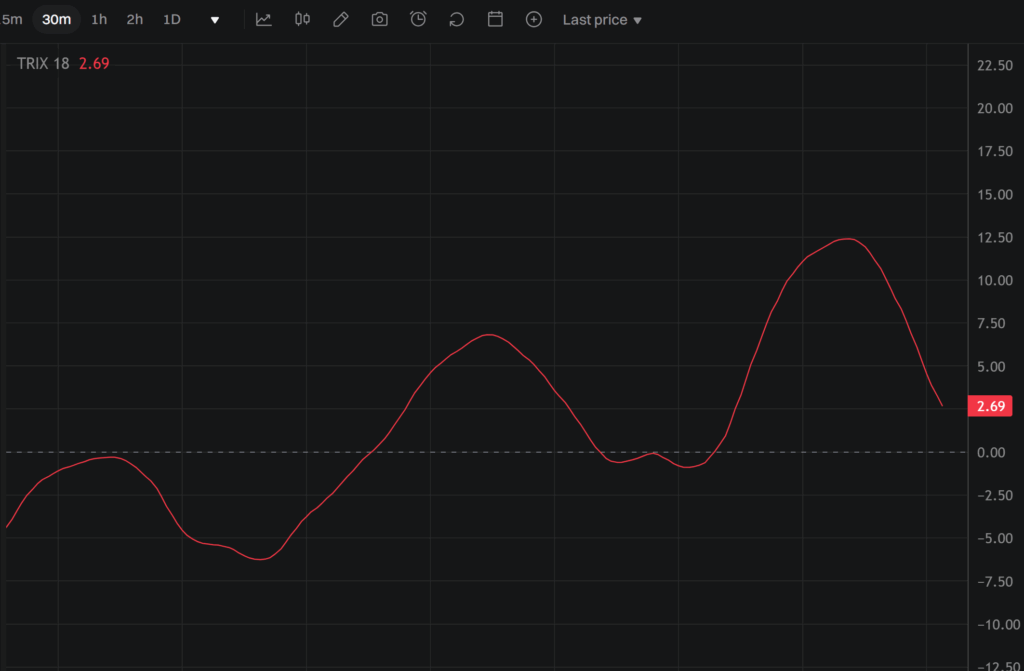This screenshot has height=671, width=1024.
Task: Select the pencil drawing tool
Action: (x=341, y=19)
